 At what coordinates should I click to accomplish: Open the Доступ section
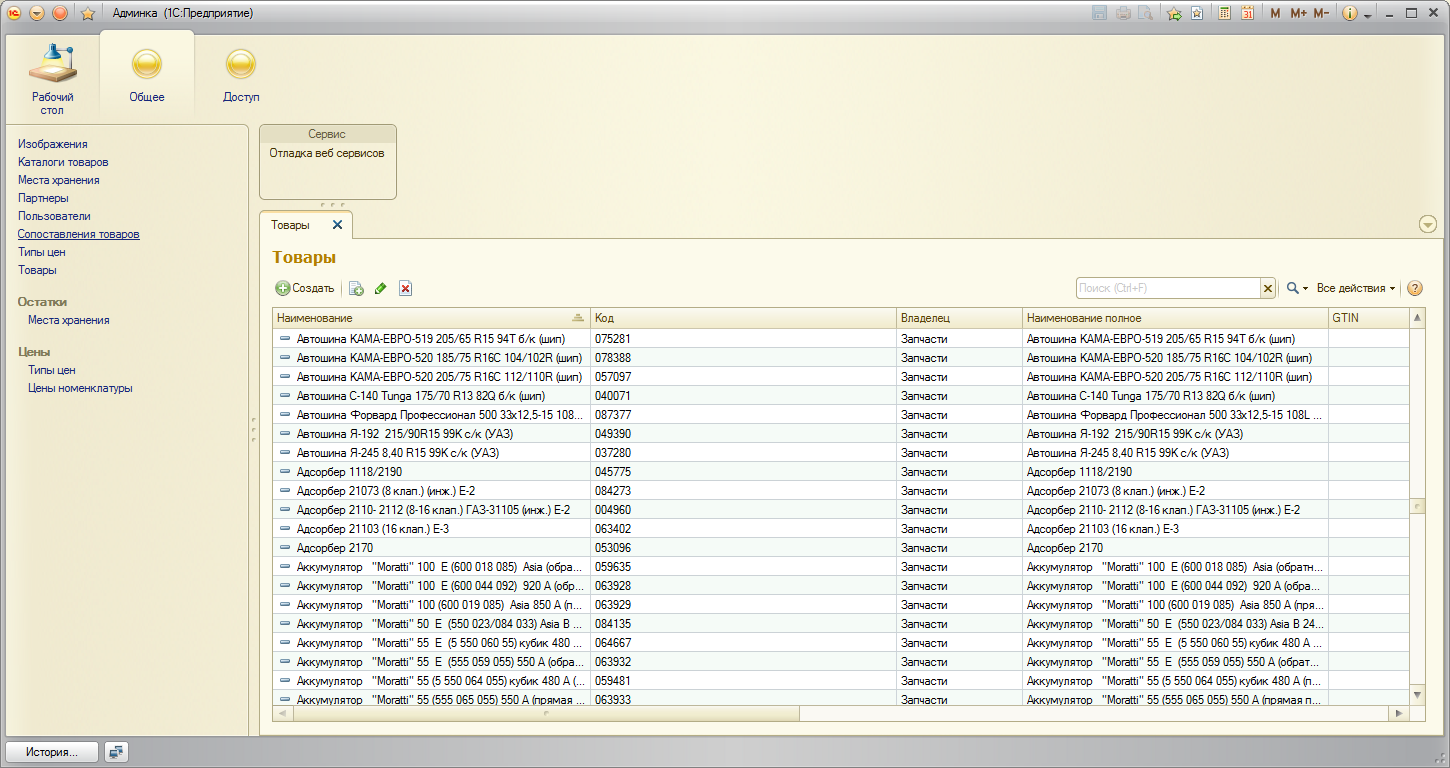point(241,74)
